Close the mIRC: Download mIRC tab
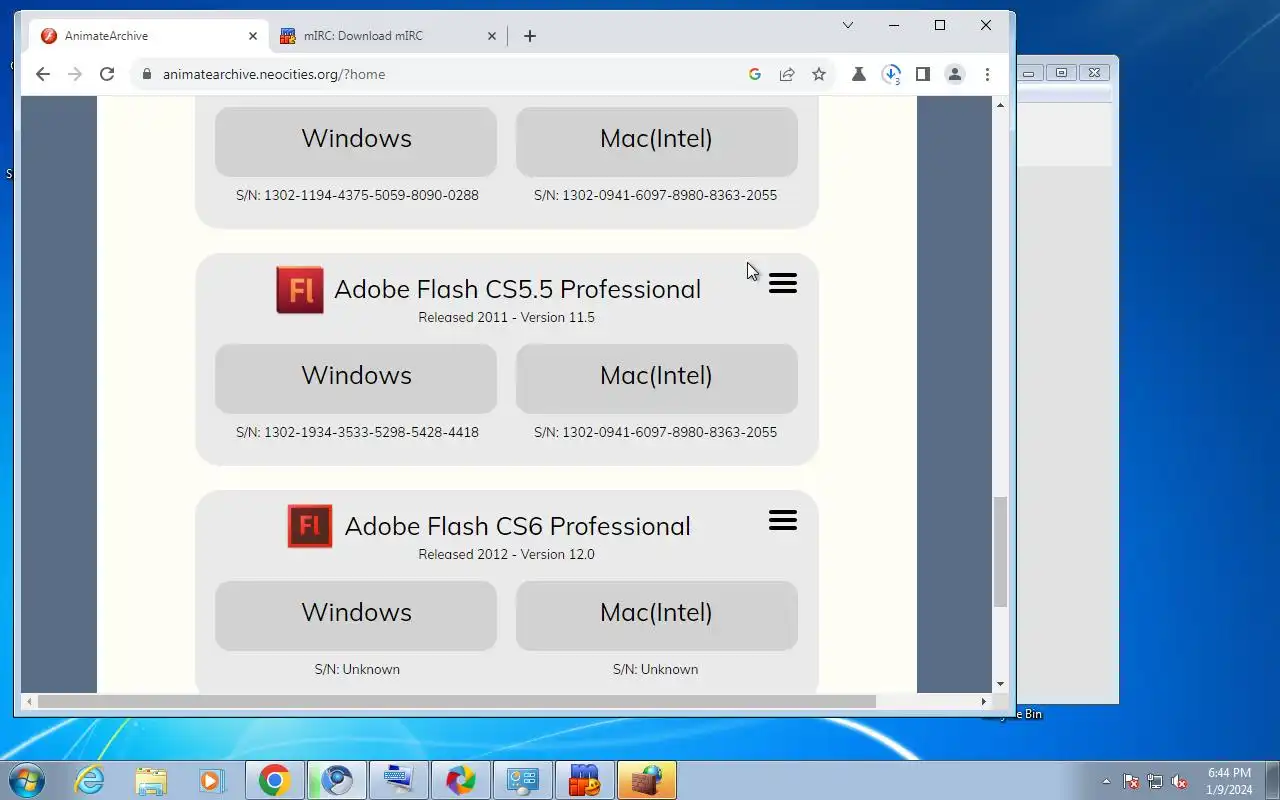 [492, 36]
